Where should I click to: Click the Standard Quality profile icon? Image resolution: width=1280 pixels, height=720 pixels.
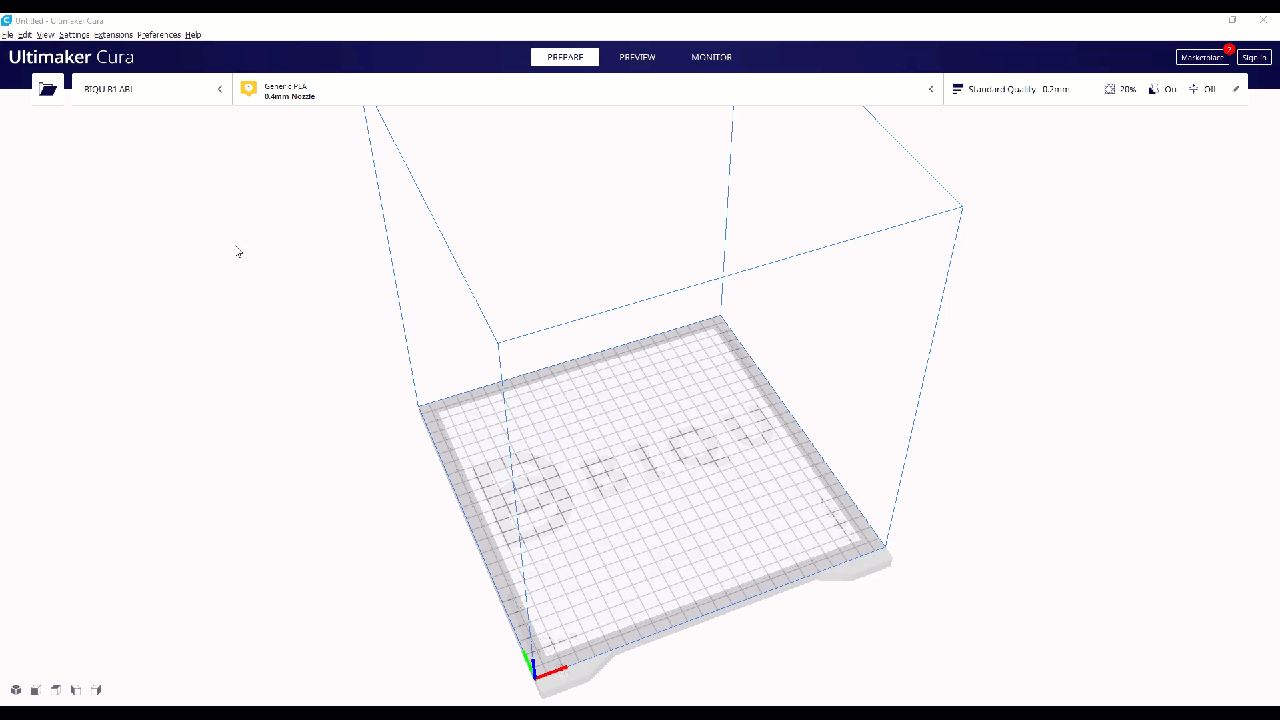click(x=957, y=89)
